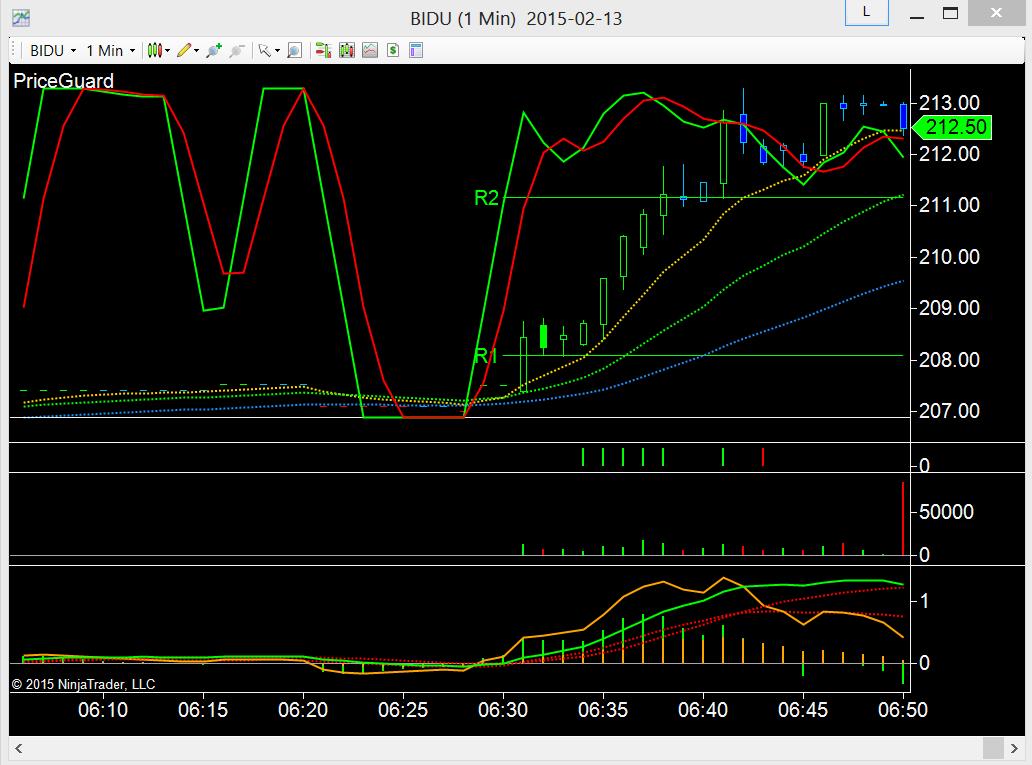Image resolution: width=1032 pixels, height=765 pixels.
Task: Open the data box magnifier icon
Action: click(x=294, y=51)
